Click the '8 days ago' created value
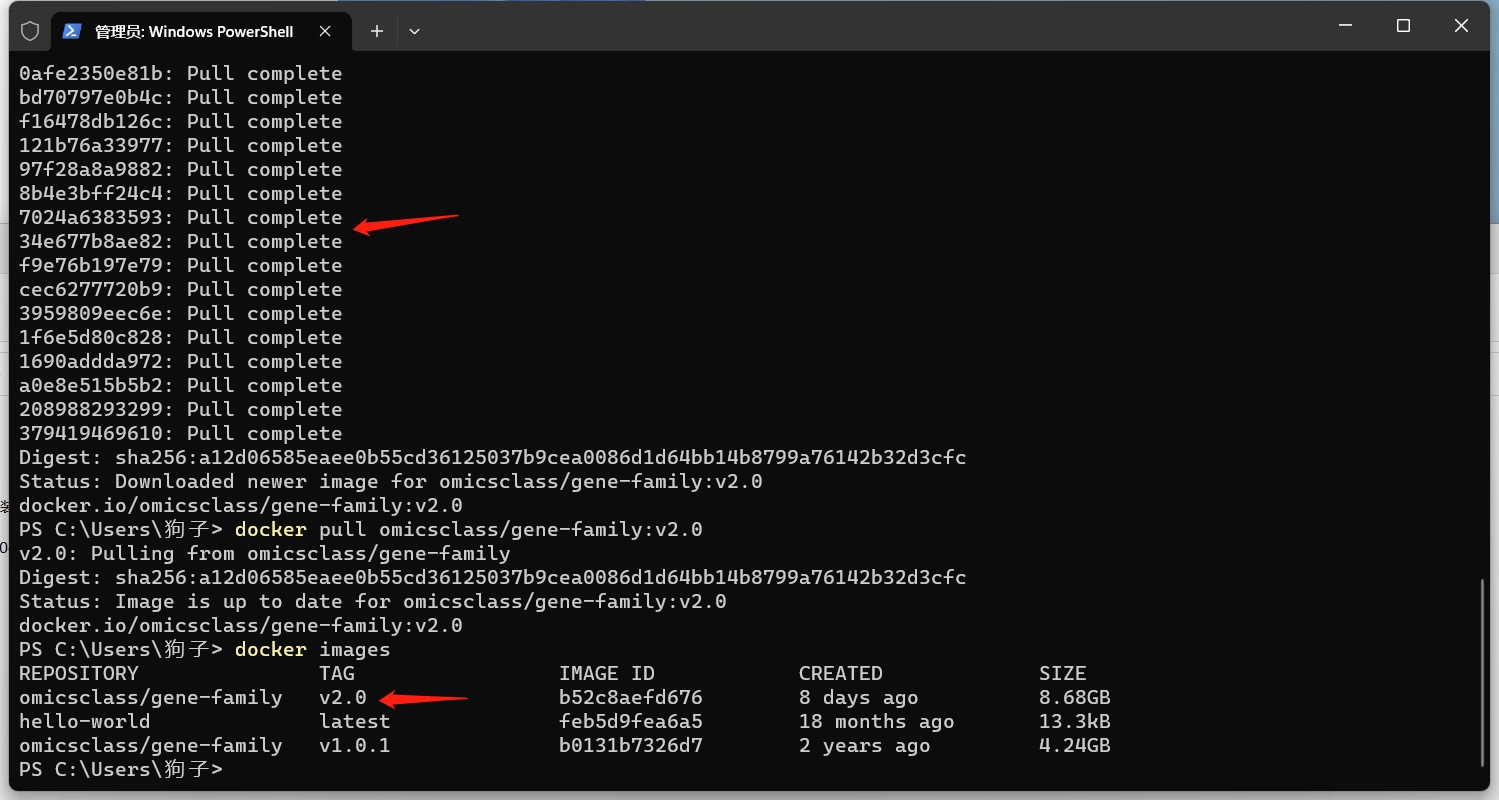The height and width of the screenshot is (800, 1499). [859, 698]
